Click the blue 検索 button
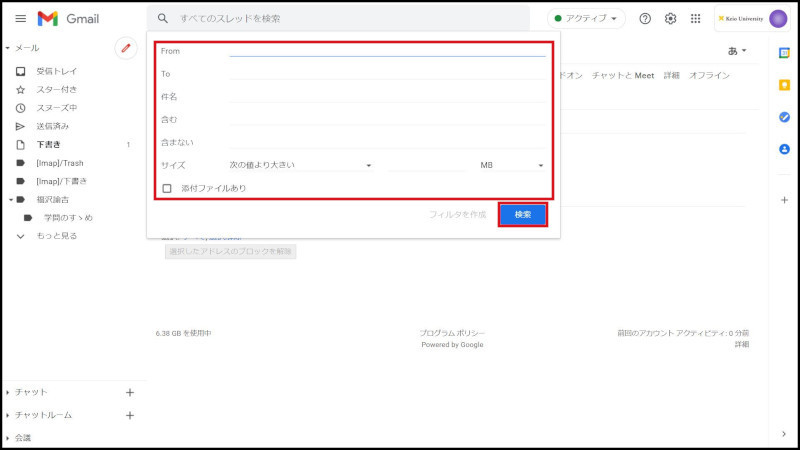The height and width of the screenshot is (450, 800). [x=522, y=215]
